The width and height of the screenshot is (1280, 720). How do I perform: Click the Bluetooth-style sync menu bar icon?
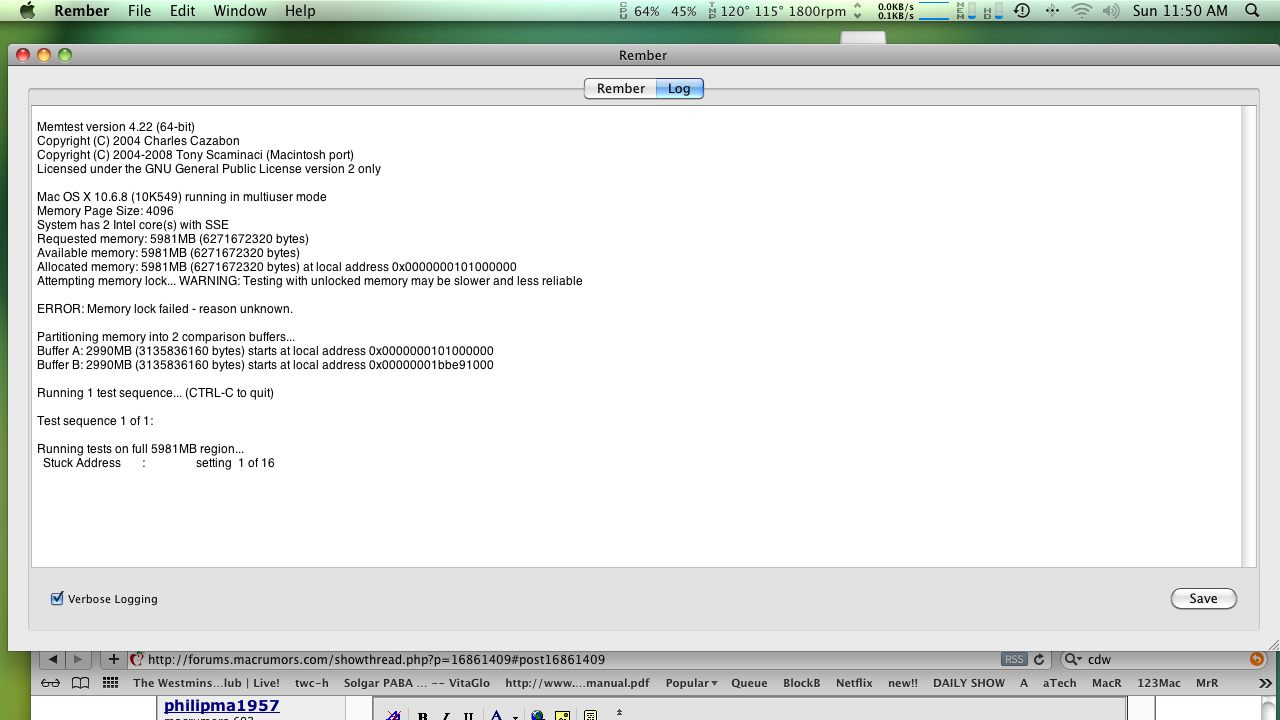tap(1052, 11)
